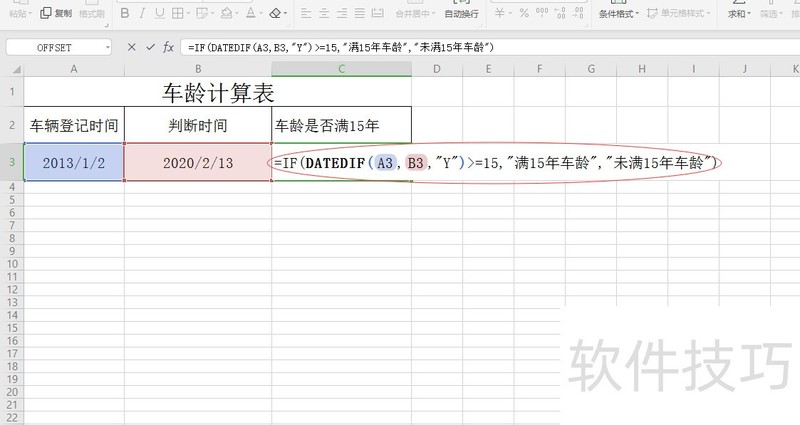This screenshot has height=425, width=800.
Task: Select column H header
Action: [x=642, y=69]
